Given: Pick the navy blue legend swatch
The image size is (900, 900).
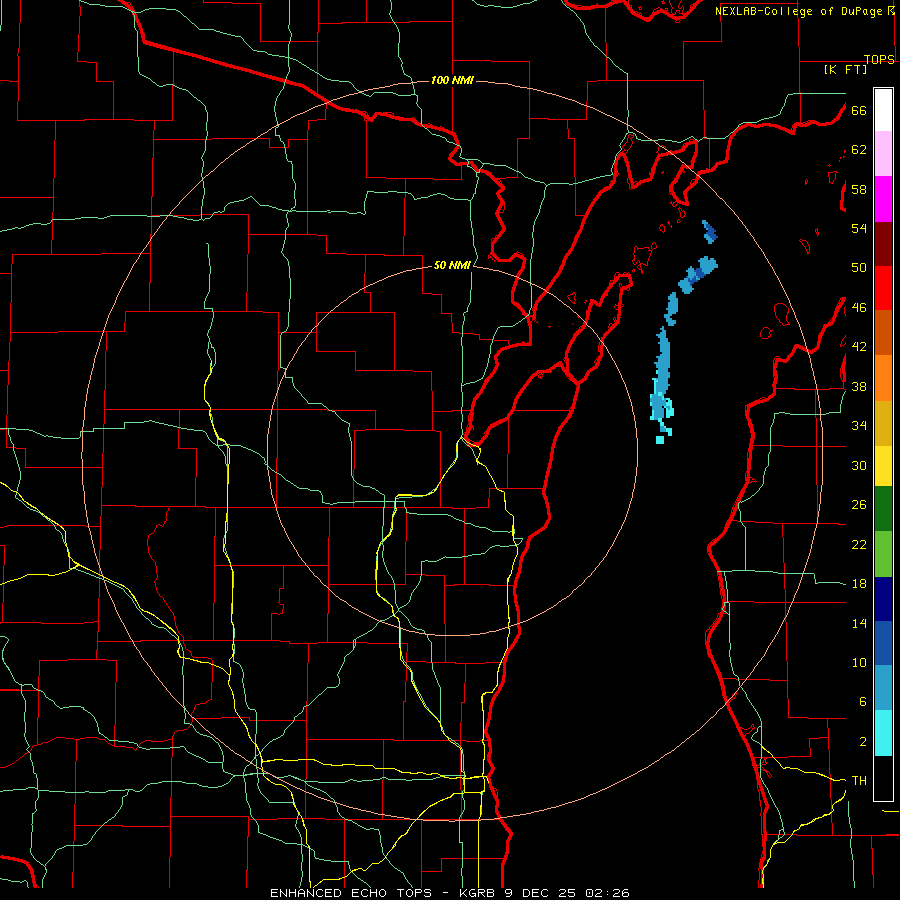Looking at the screenshot, I should [883, 599].
